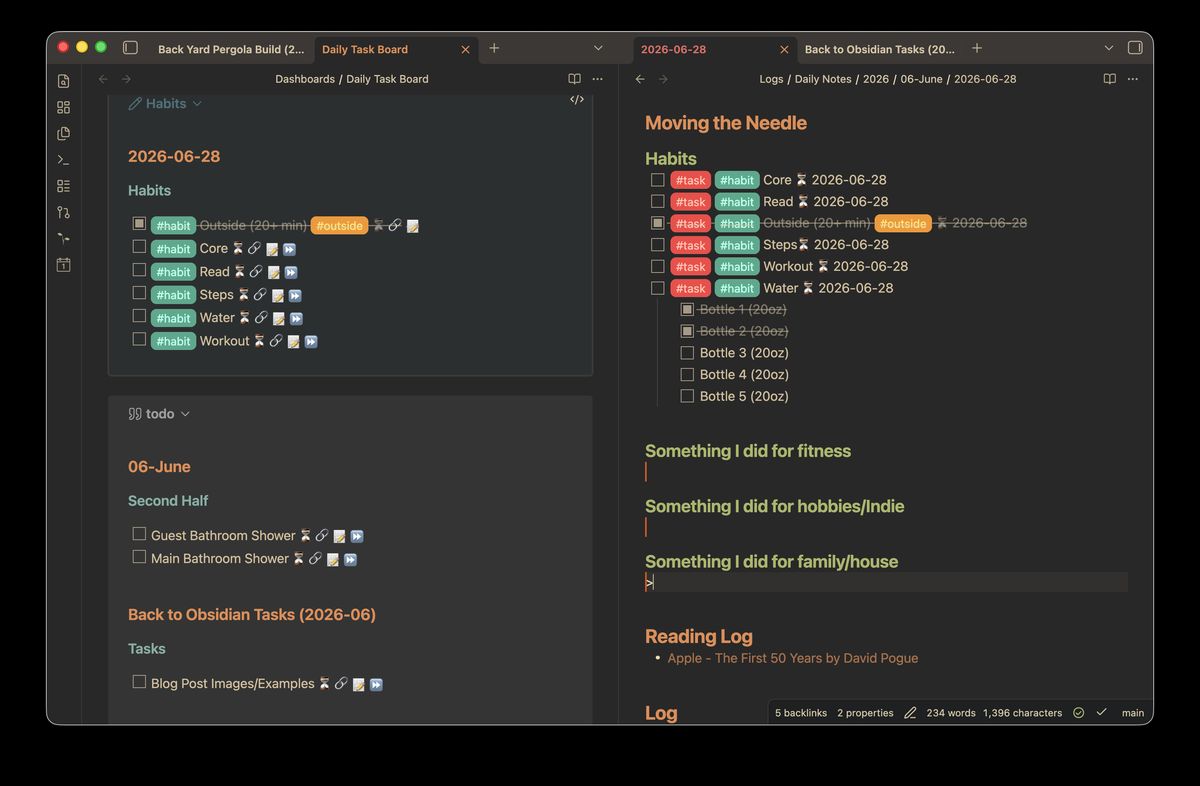
Task: Switch to Back to Obsidian Tasks tab
Action: (x=879, y=49)
